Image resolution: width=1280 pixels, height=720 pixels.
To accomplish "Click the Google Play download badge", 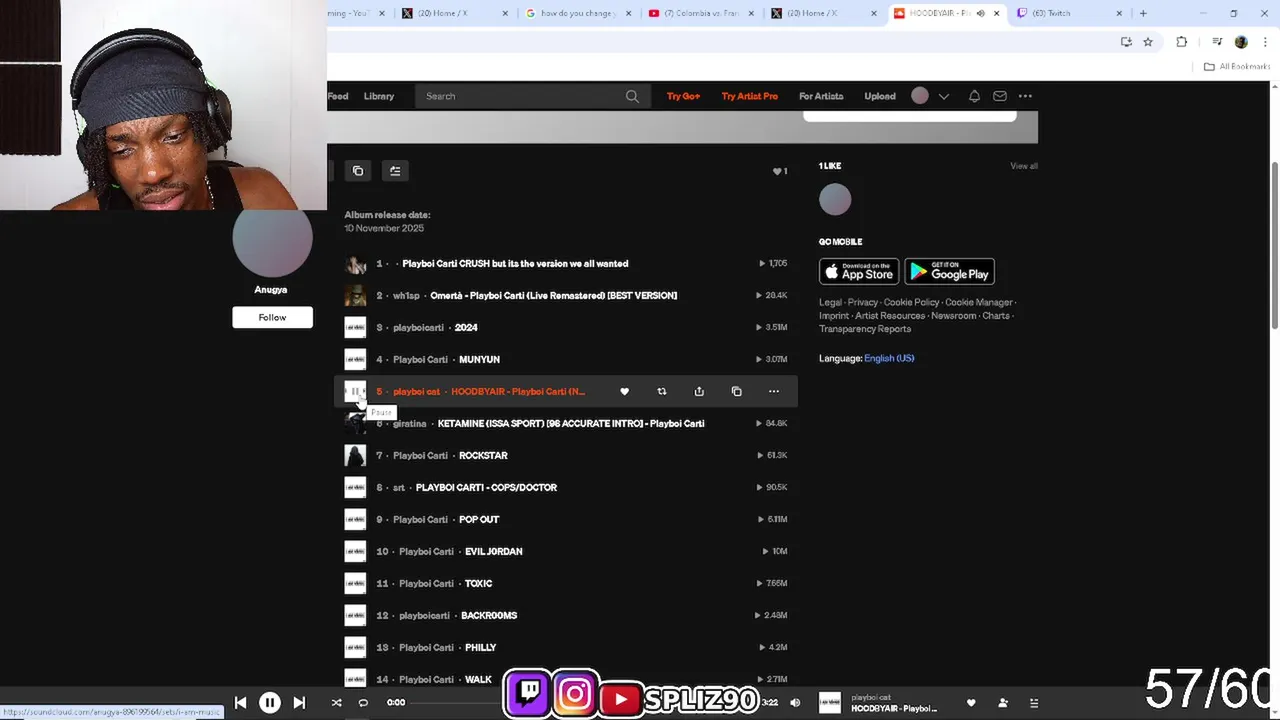I will [949, 272].
